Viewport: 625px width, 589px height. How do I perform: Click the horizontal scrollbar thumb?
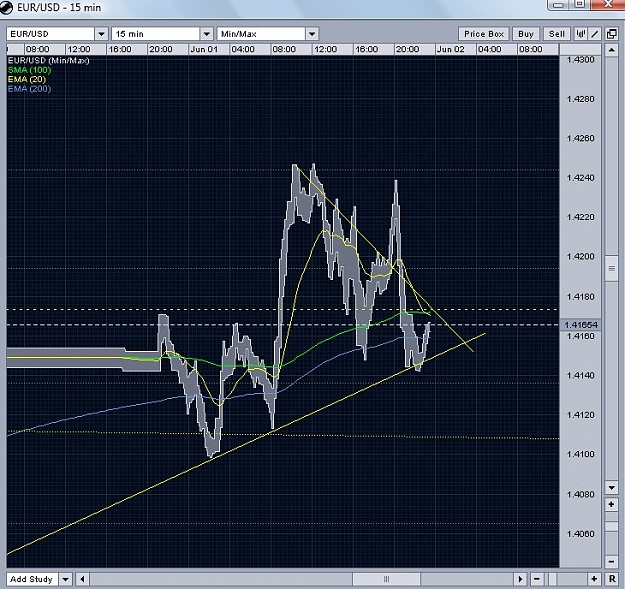pyautogui.click(x=386, y=579)
